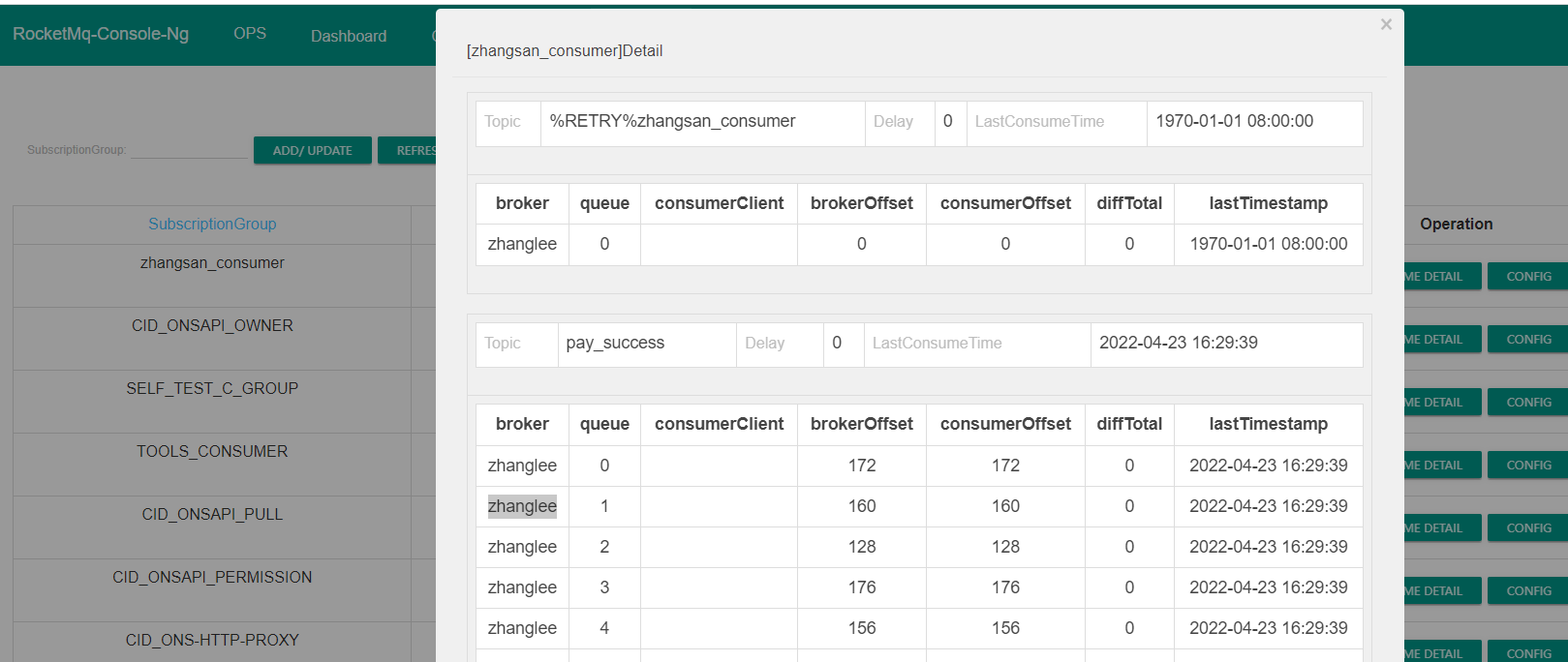Select TOOLS_CONSUMER in the subscription list
Viewport: 1568px width, 662px height.
(212, 451)
